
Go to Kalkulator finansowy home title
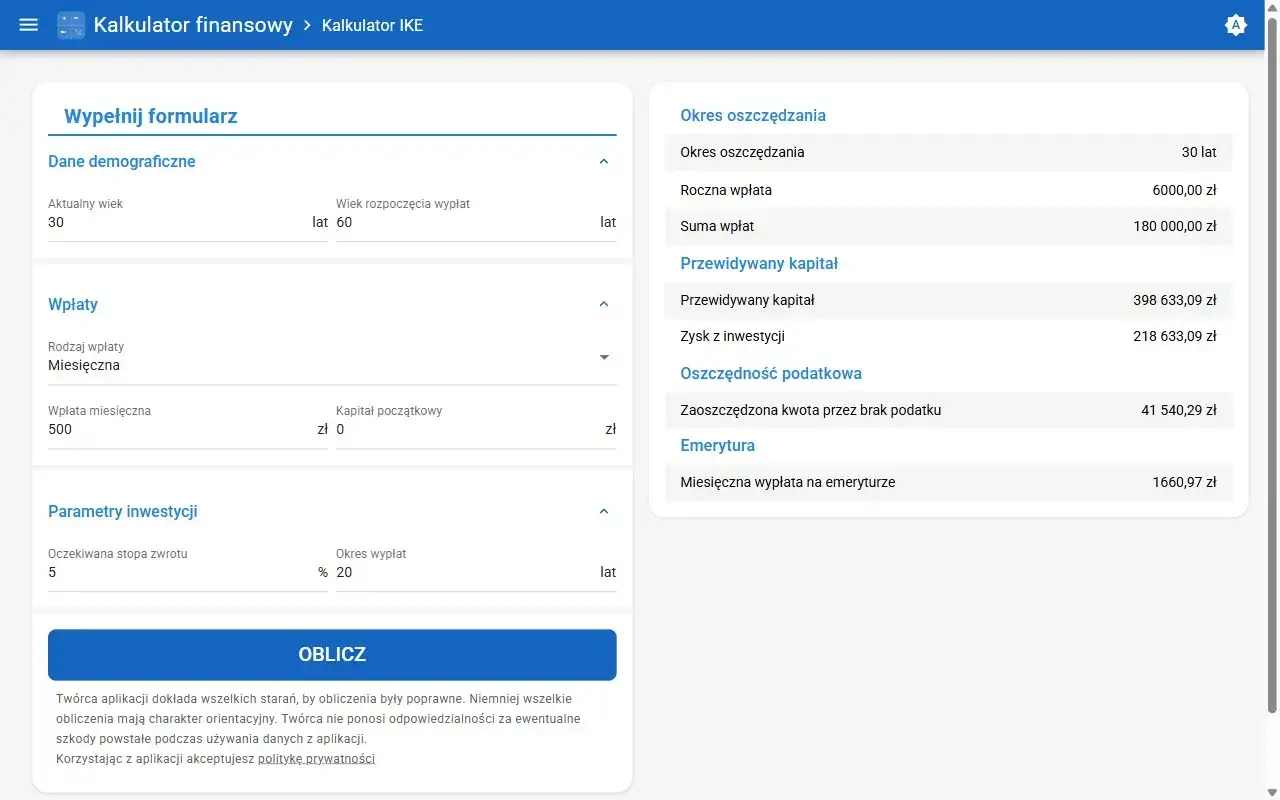[193, 25]
